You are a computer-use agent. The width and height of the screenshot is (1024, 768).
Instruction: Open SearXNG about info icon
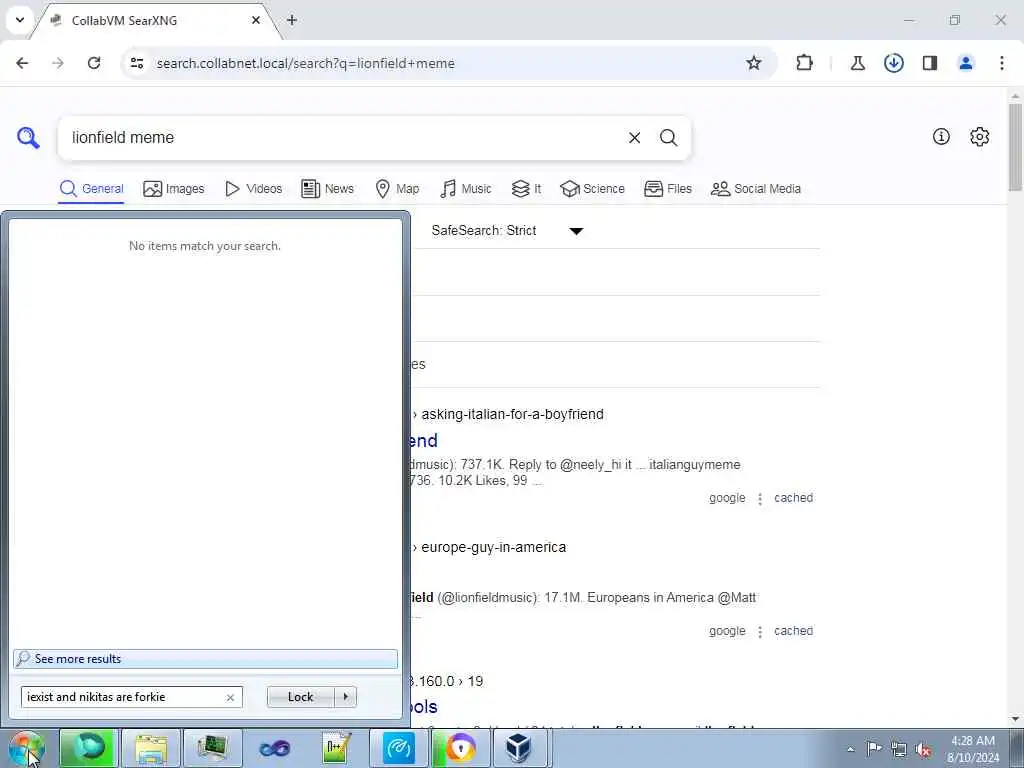click(941, 136)
